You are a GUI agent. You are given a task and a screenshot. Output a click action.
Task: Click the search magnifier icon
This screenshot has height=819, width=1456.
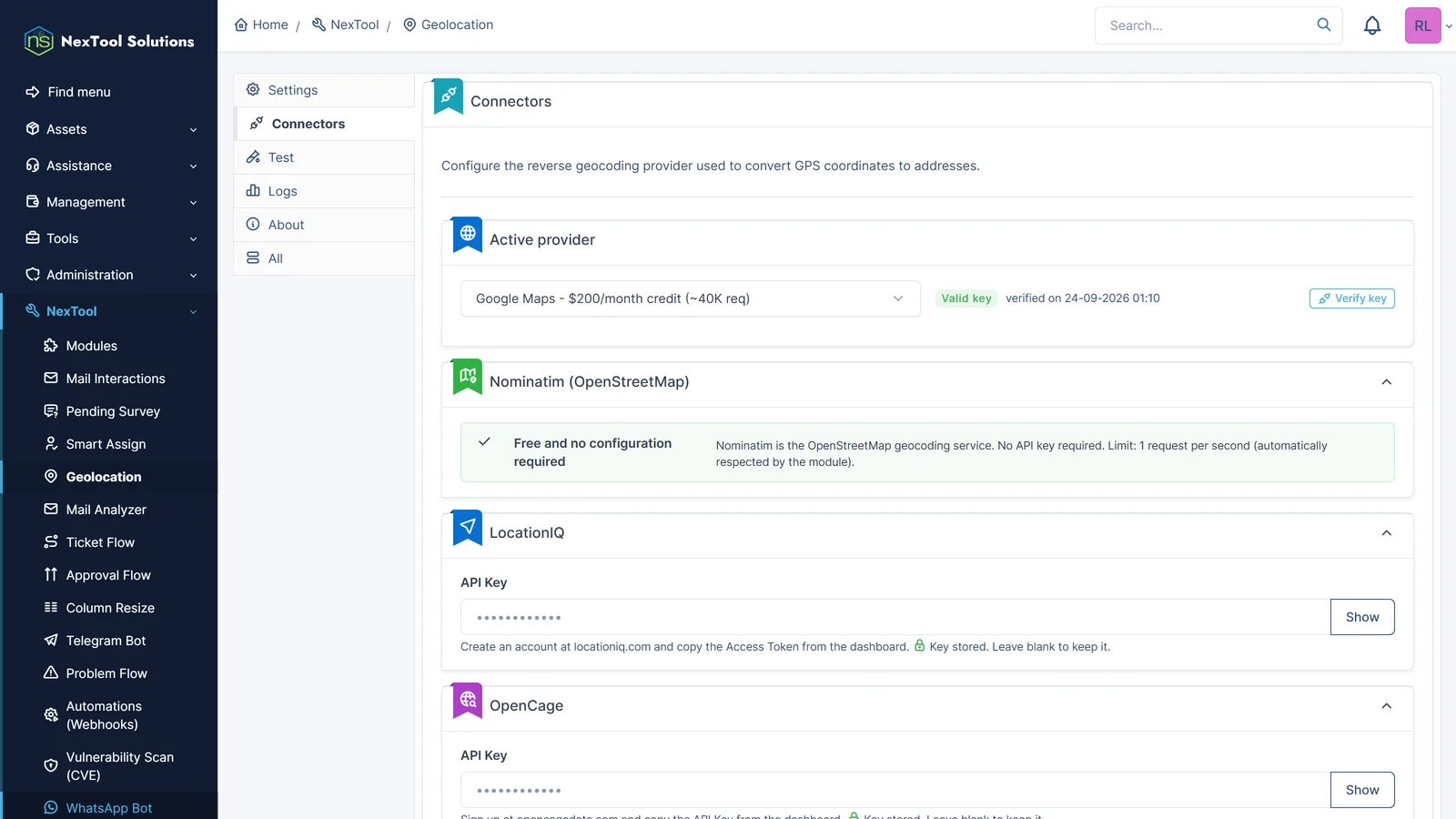(x=1324, y=25)
